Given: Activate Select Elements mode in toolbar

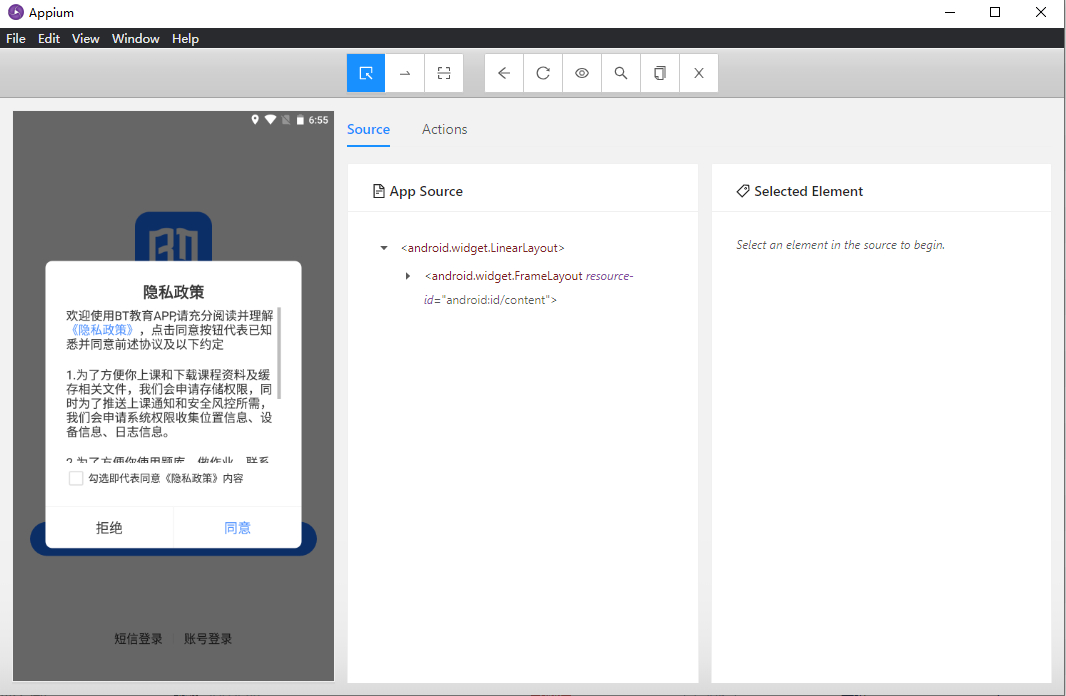Looking at the screenshot, I should (366, 73).
